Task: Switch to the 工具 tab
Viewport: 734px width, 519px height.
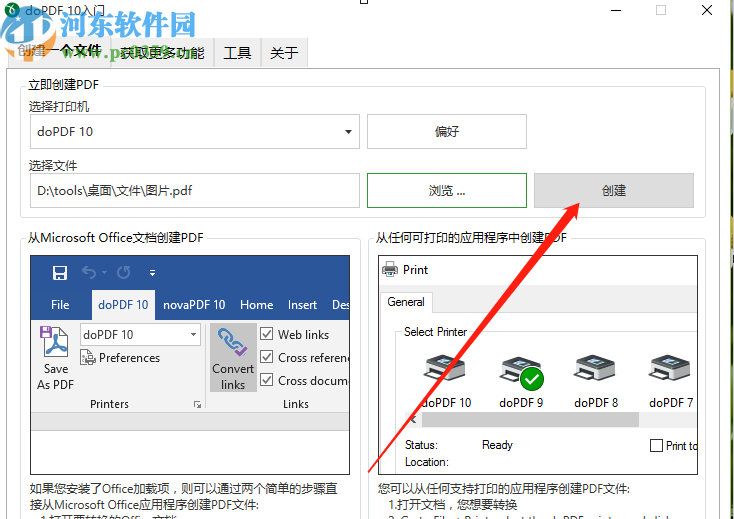Action: (237, 52)
